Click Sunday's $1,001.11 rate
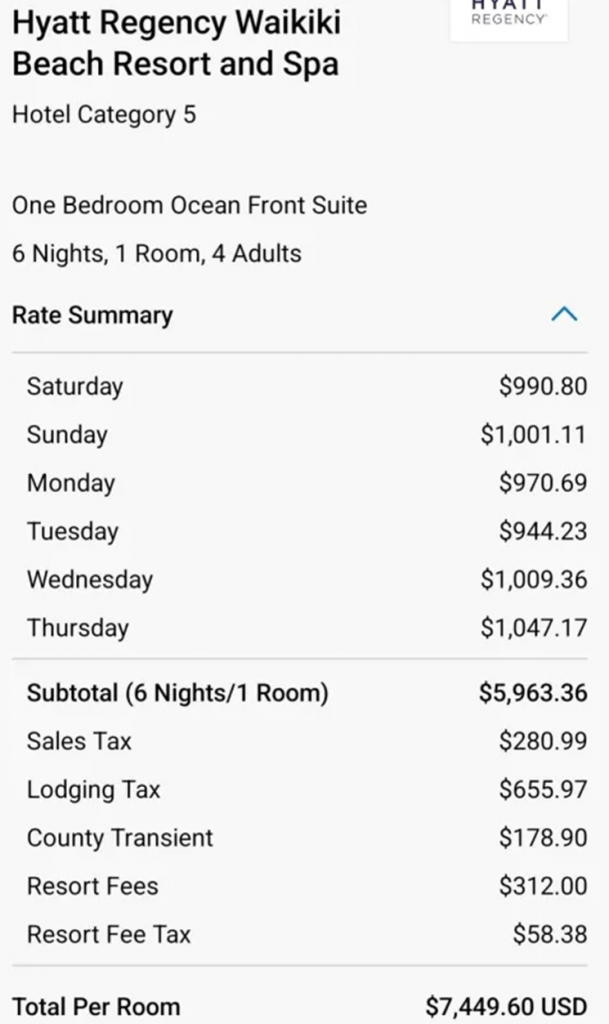The width and height of the screenshot is (609, 1024). [533, 435]
